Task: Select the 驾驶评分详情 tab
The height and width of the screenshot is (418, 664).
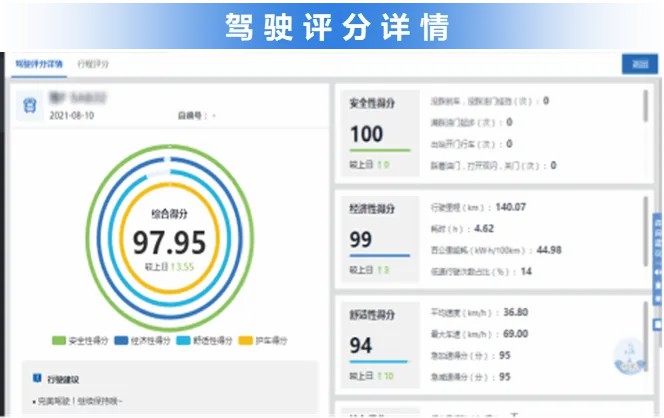Action: 39,64
